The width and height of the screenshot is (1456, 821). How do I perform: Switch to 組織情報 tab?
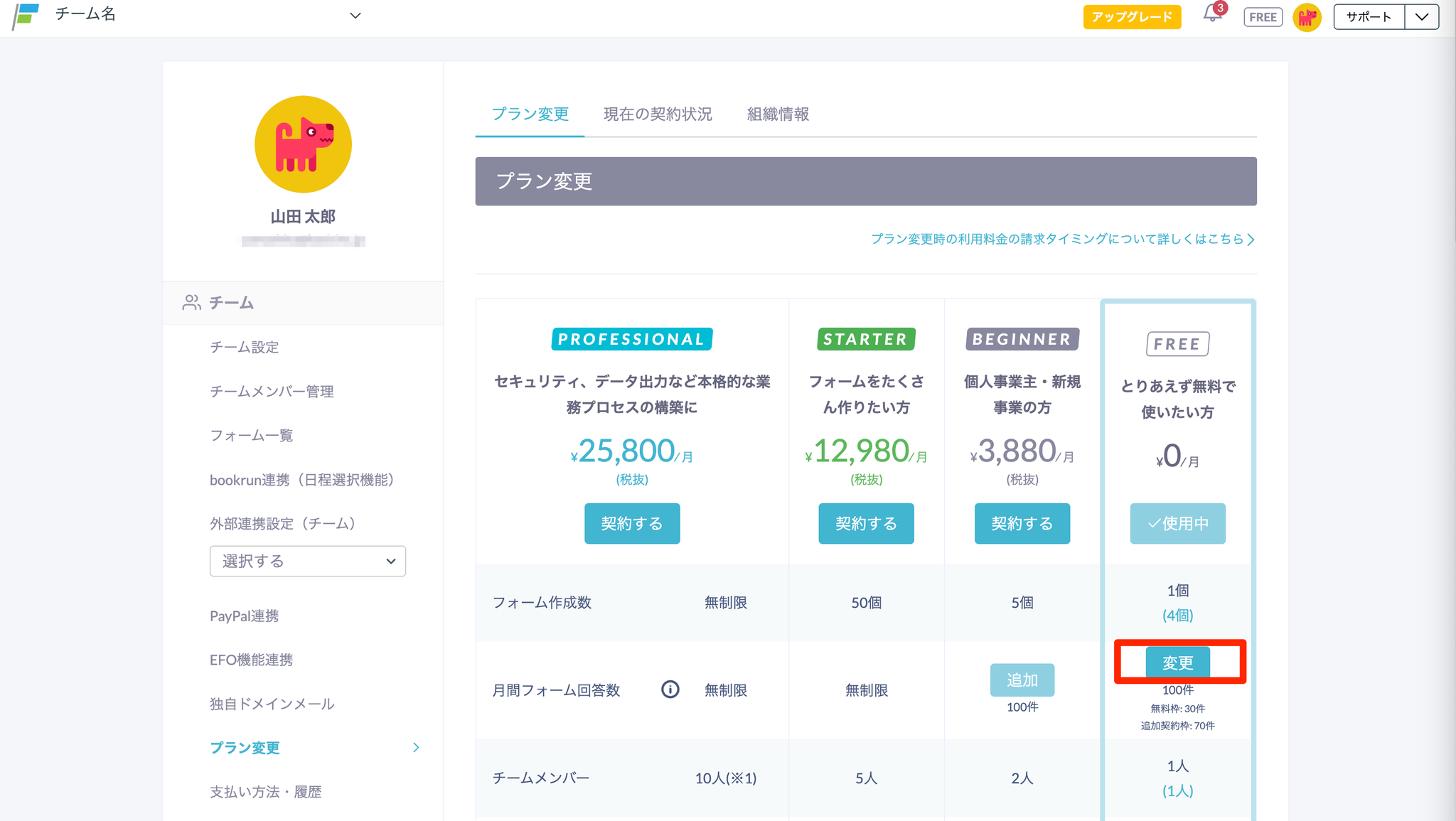coord(778,114)
